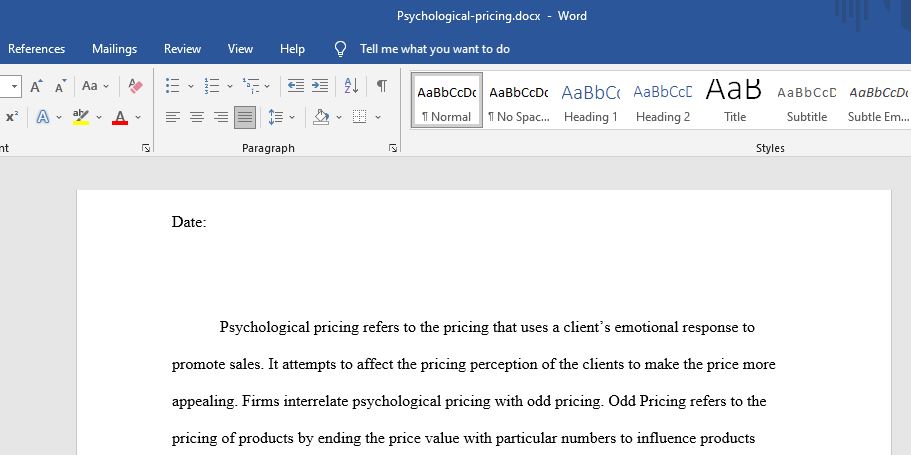The width and height of the screenshot is (911, 455).
Task: Open the Borders dropdown arrow
Action: [378, 117]
